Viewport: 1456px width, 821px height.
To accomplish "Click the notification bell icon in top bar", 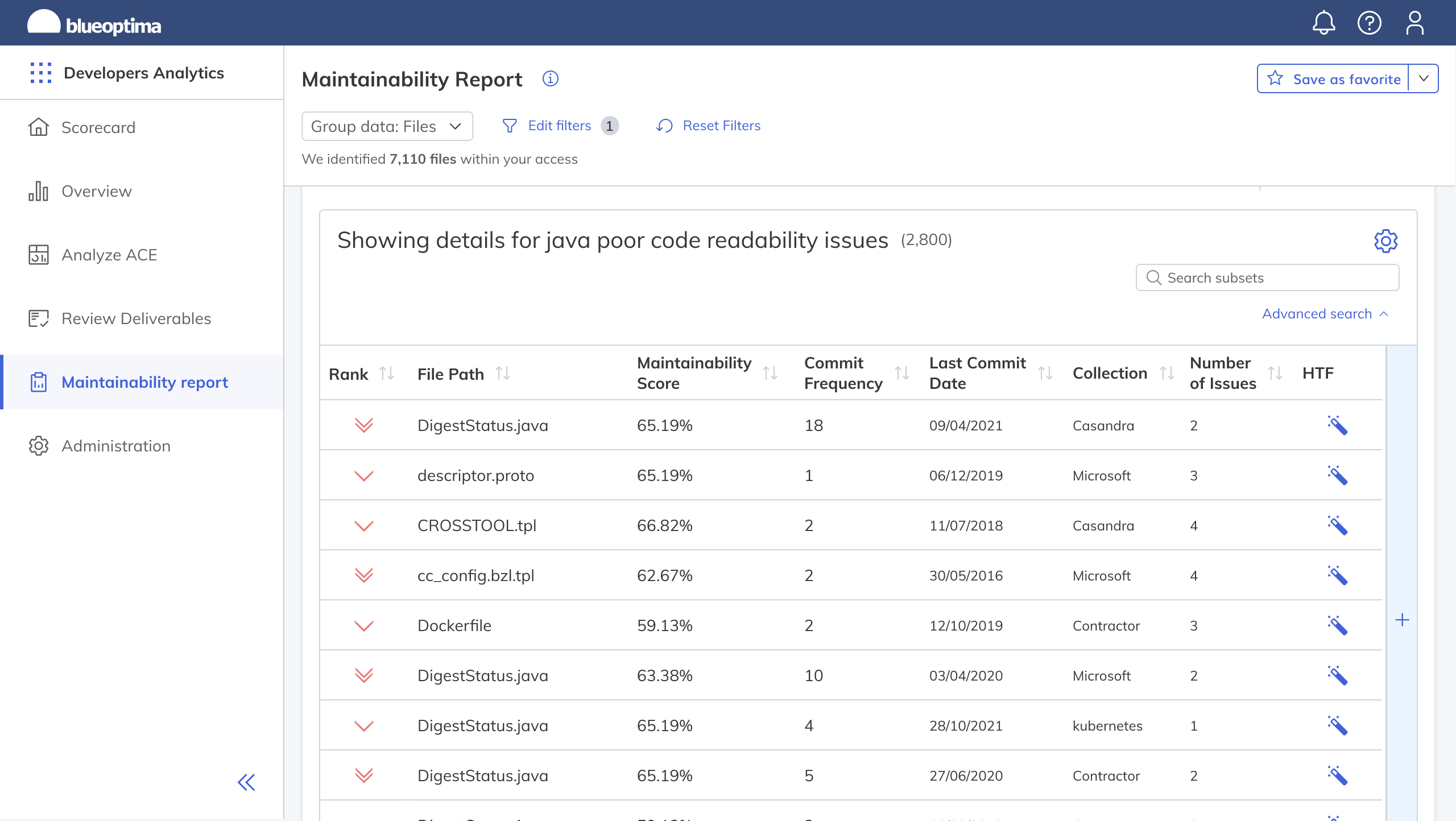I will (1323, 22).
